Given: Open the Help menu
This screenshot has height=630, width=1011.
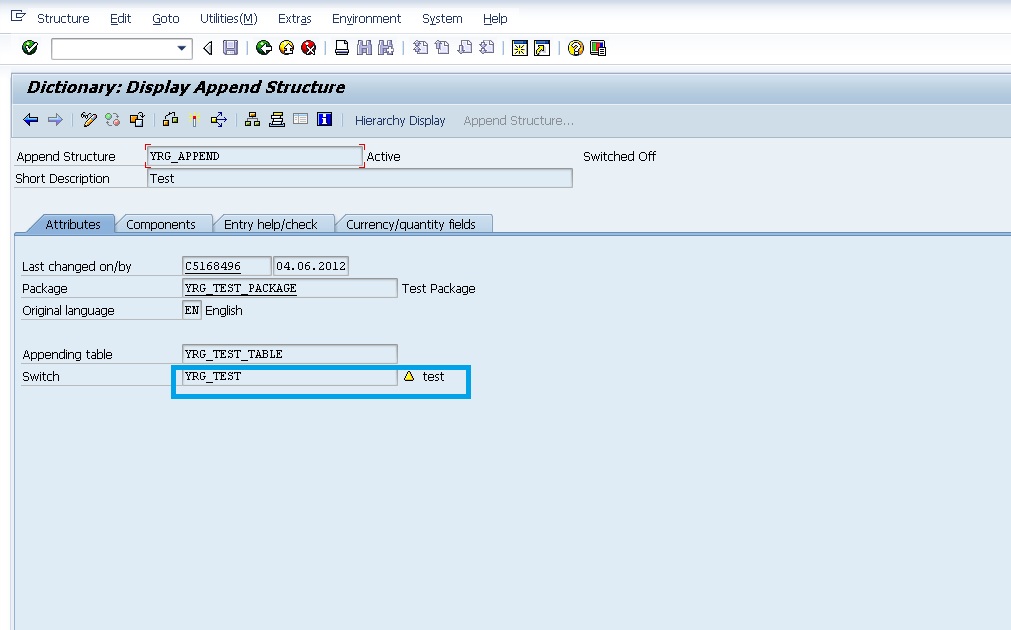Looking at the screenshot, I should click(495, 19).
